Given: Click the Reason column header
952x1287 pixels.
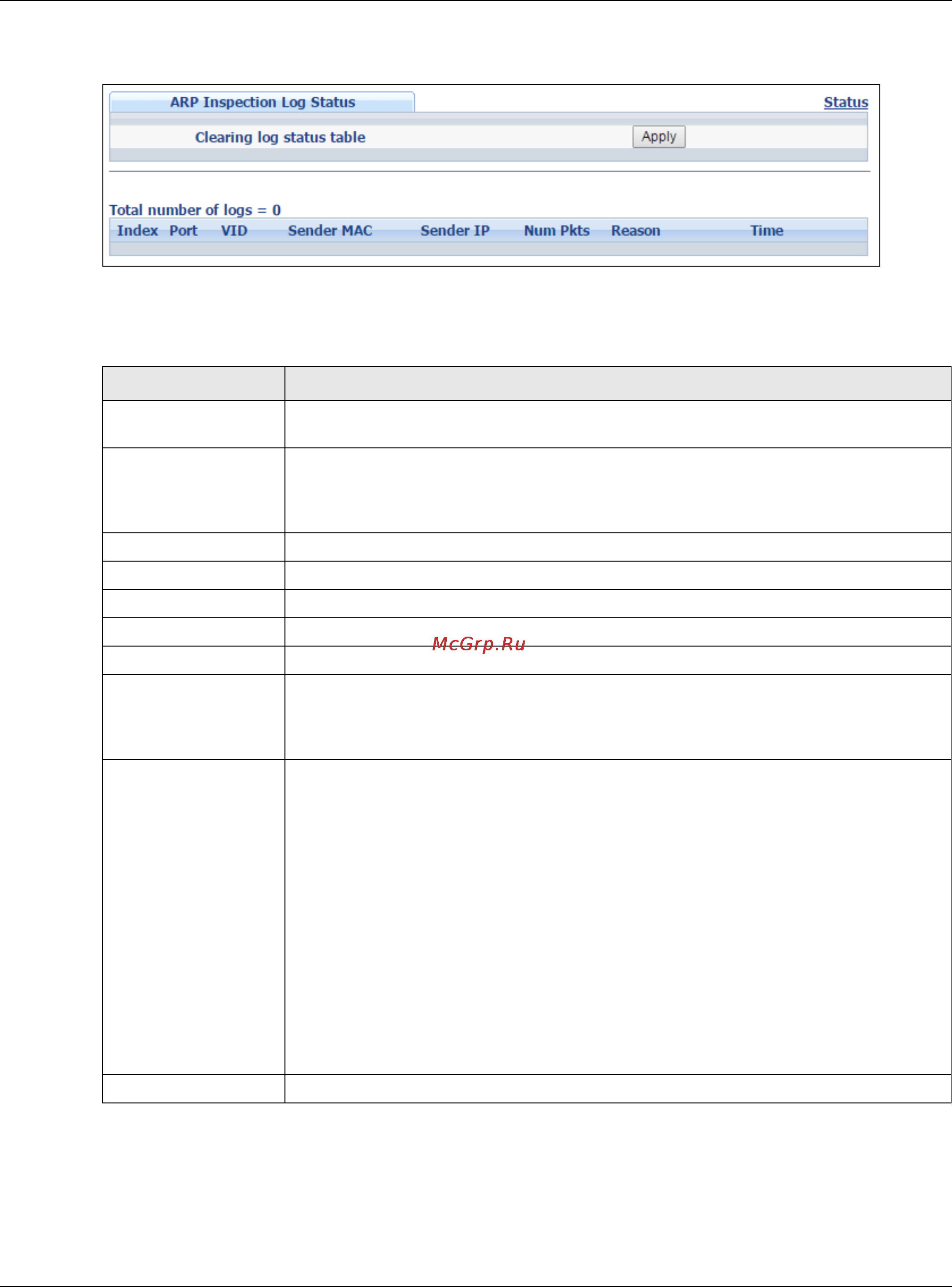Looking at the screenshot, I should coord(635,230).
